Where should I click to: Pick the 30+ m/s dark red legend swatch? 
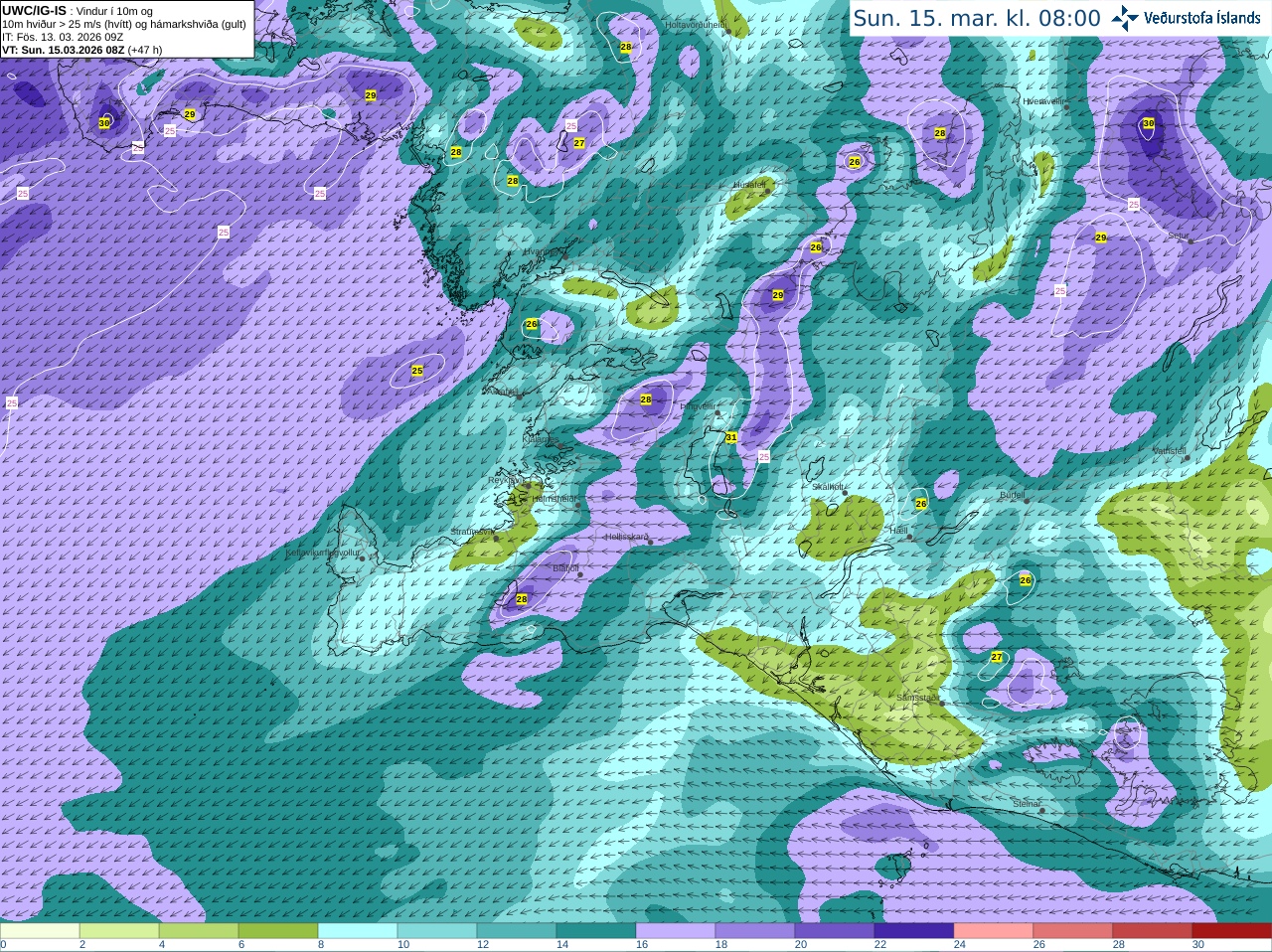[1232, 931]
